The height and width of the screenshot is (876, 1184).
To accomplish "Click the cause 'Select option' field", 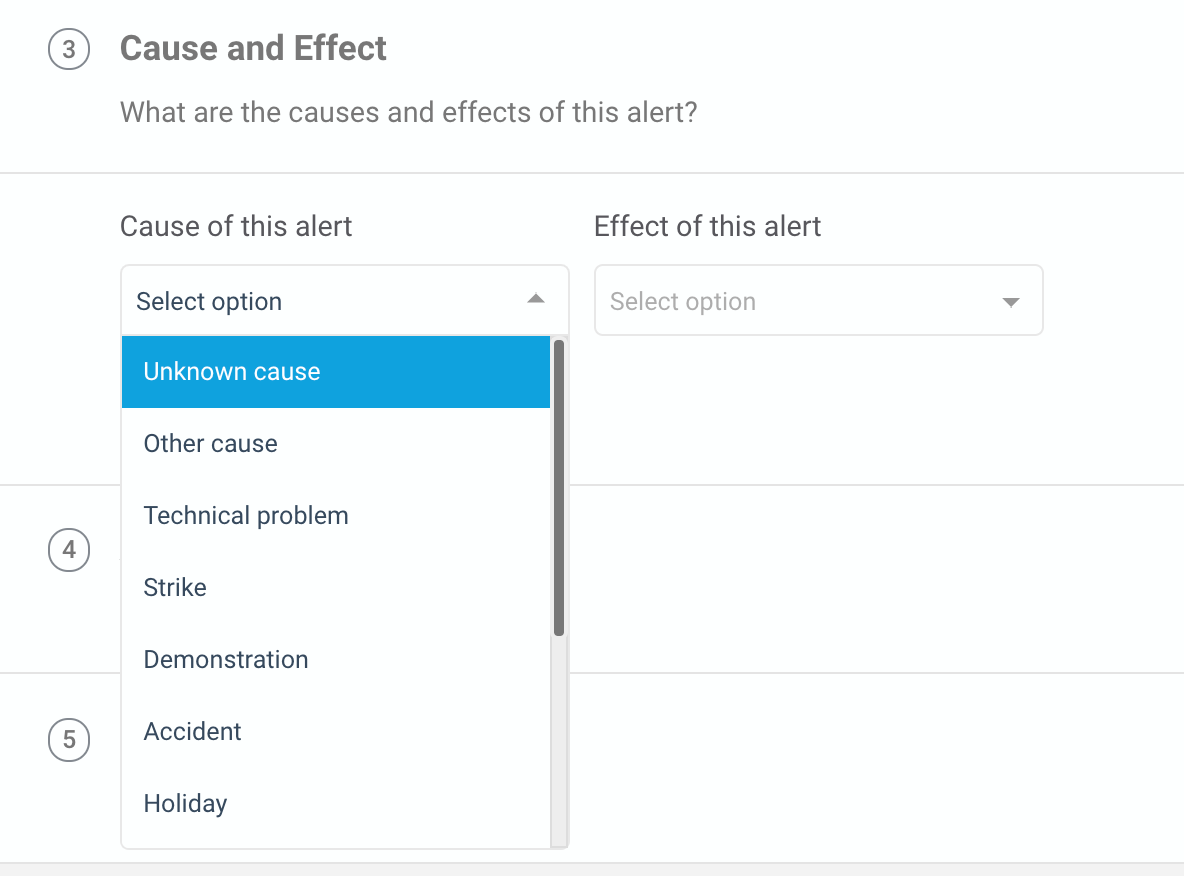I will [x=344, y=300].
